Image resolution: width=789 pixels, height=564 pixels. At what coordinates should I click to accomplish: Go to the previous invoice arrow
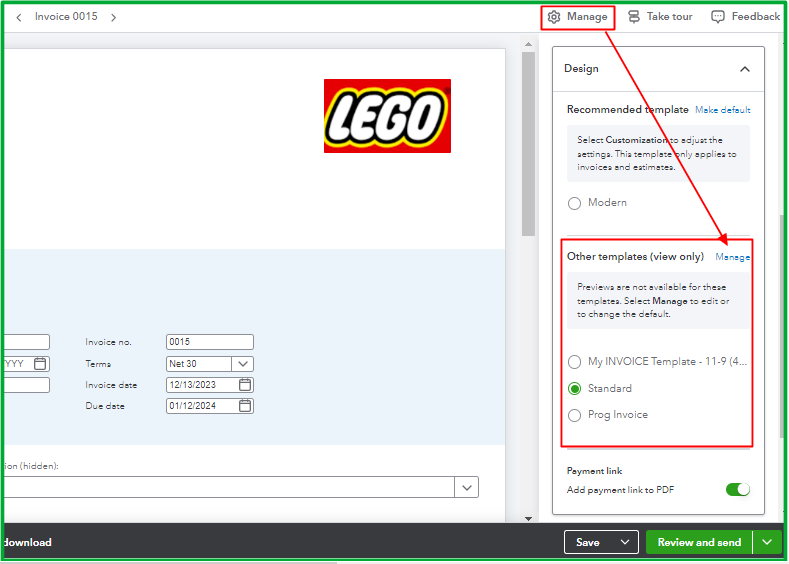tap(19, 18)
